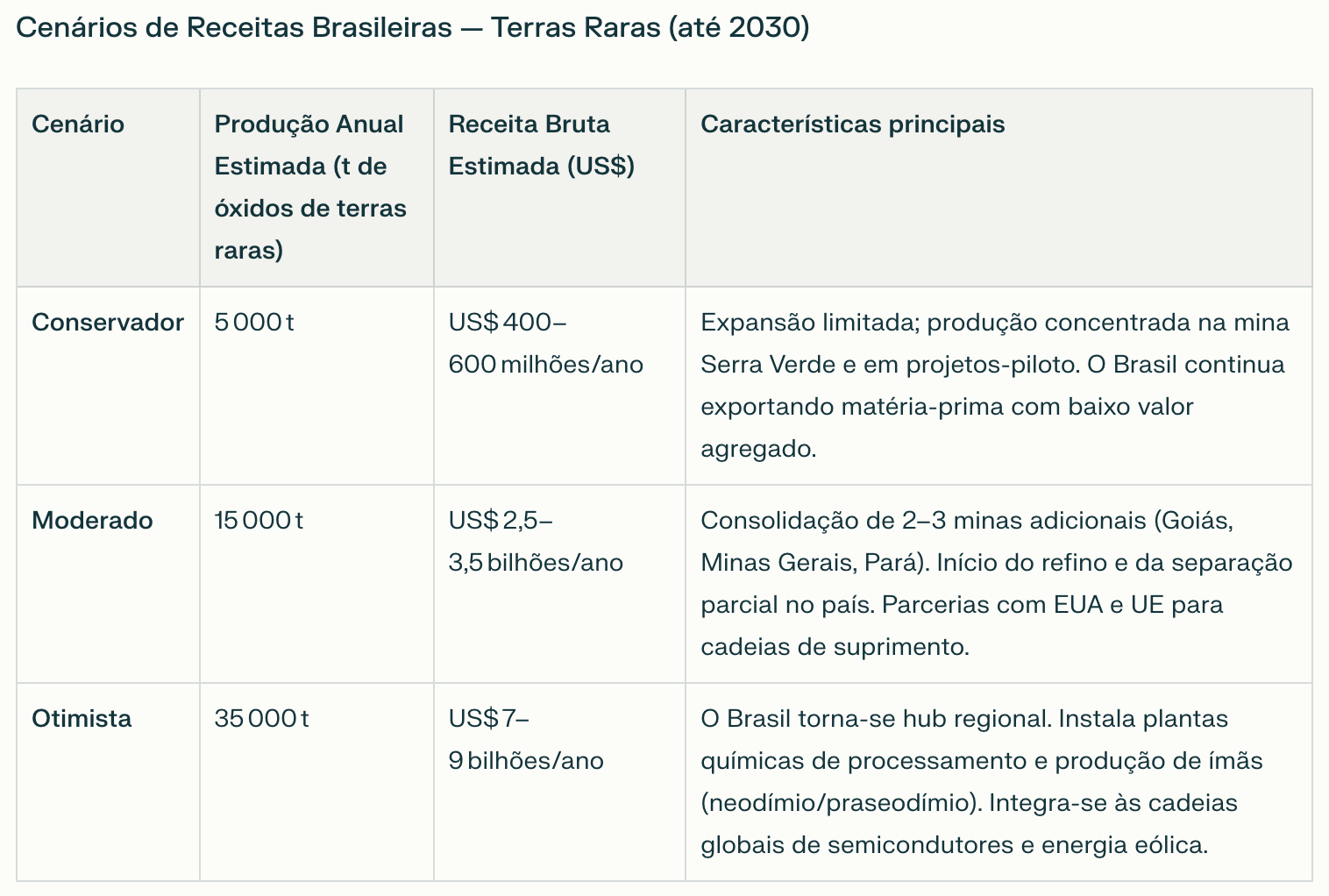Click the neodímio/praseodímio text in parentheses

coord(840,803)
